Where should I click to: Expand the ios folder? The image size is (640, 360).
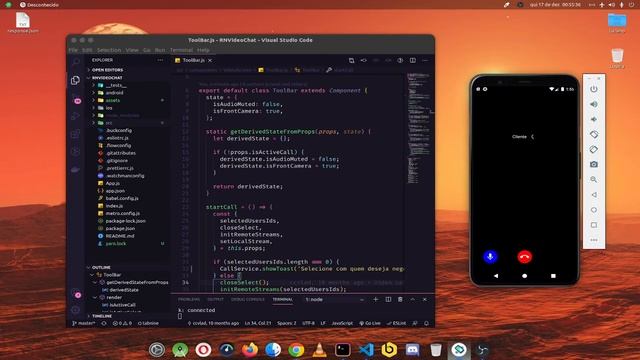pyautogui.click(x=109, y=108)
